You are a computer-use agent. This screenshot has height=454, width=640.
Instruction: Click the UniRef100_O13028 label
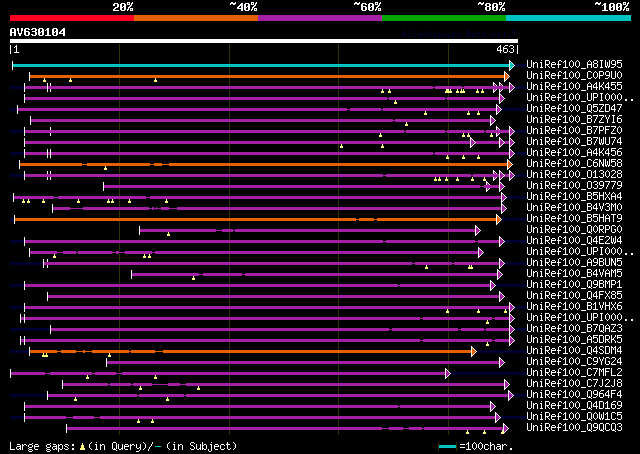click(574, 175)
